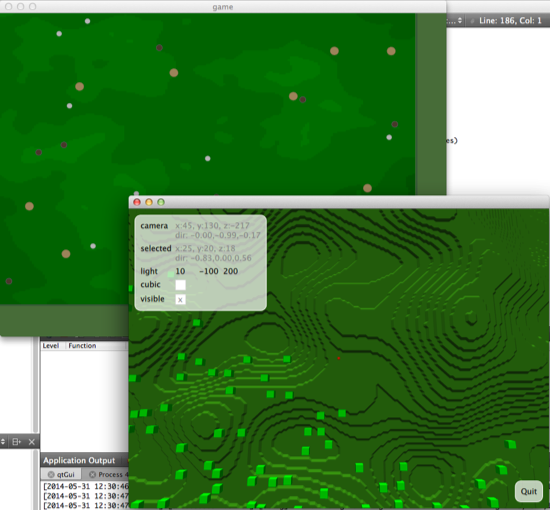This screenshot has width=550, height=510.
Task: Click the light value -100 field
Action: 209,271
